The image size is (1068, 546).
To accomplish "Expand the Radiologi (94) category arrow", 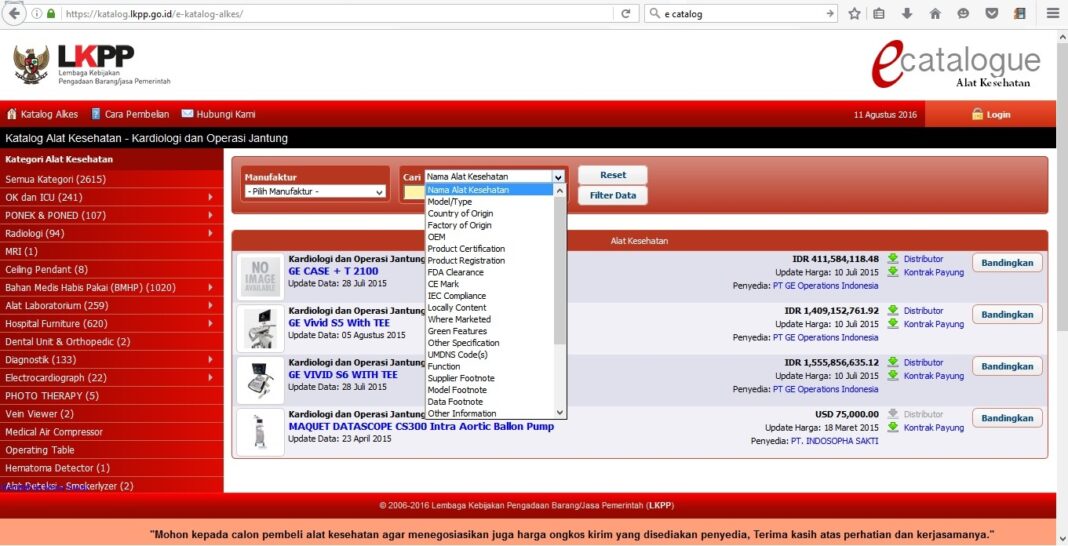I will tap(210, 234).
